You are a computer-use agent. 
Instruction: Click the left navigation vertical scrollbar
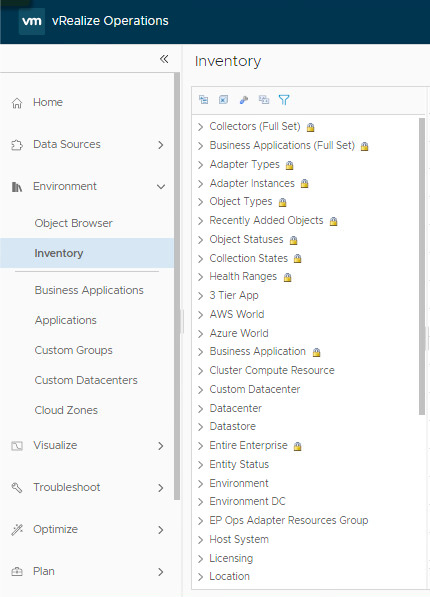177,286
